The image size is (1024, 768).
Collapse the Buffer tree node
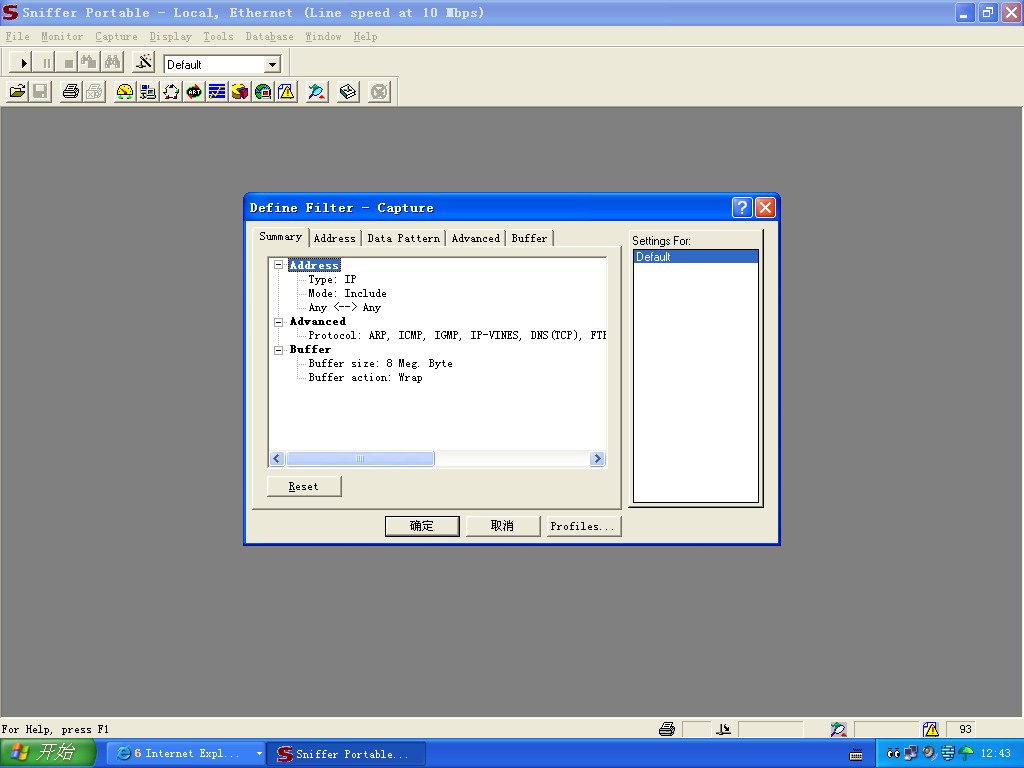pyautogui.click(x=279, y=349)
